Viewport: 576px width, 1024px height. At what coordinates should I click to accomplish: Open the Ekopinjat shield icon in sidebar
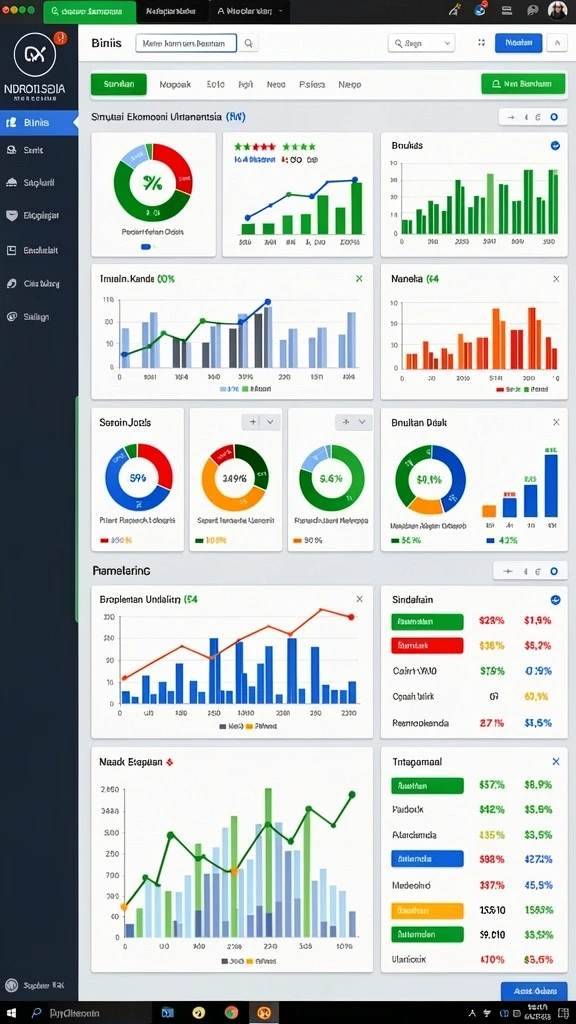point(10,216)
